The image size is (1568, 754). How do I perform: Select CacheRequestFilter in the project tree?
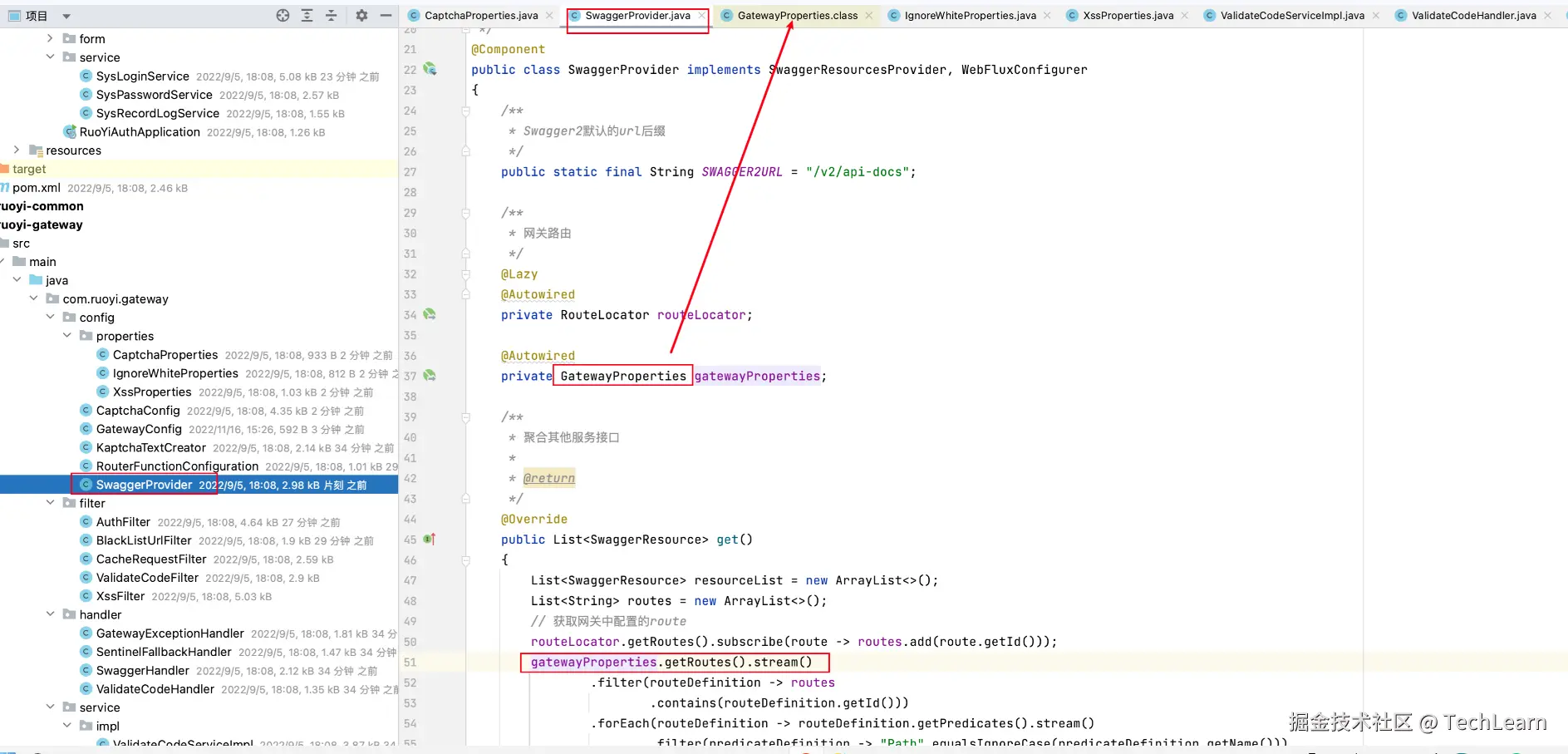pyautogui.click(x=151, y=559)
